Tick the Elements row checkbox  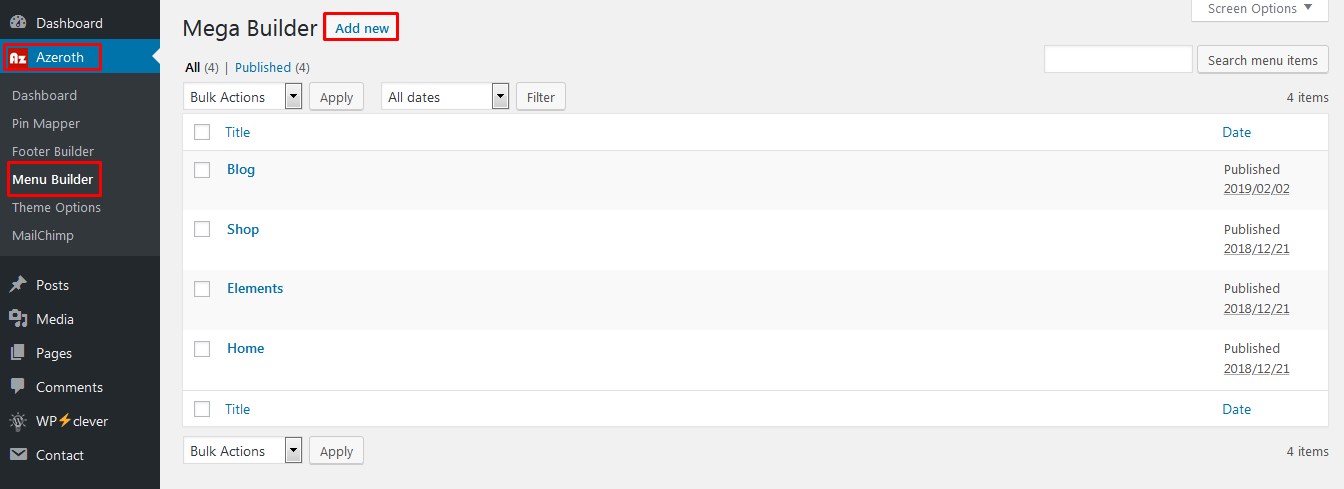[202, 289]
